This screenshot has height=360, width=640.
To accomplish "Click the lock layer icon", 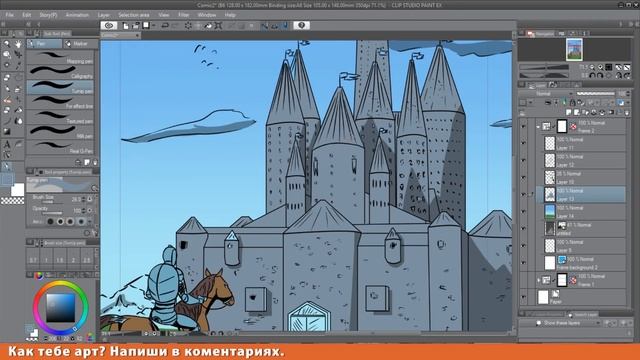I will [573, 103].
